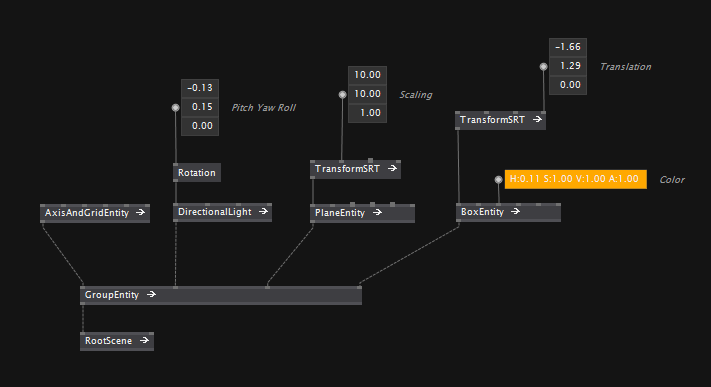The height and width of the screenshot is (387, 711).
Task: Click the arrow on DirectionalLight node
Action: click(x=263, y=211)
